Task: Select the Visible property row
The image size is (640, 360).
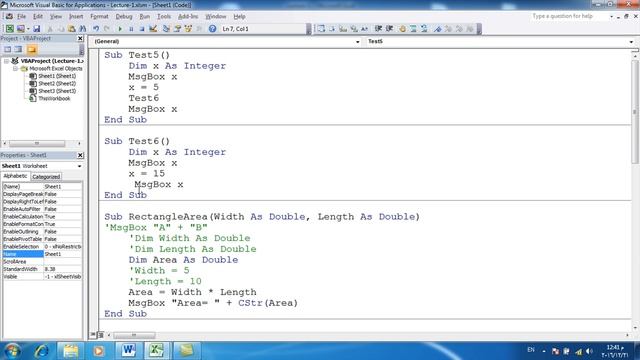Action: pyautogui.click(x=42, y=277)
